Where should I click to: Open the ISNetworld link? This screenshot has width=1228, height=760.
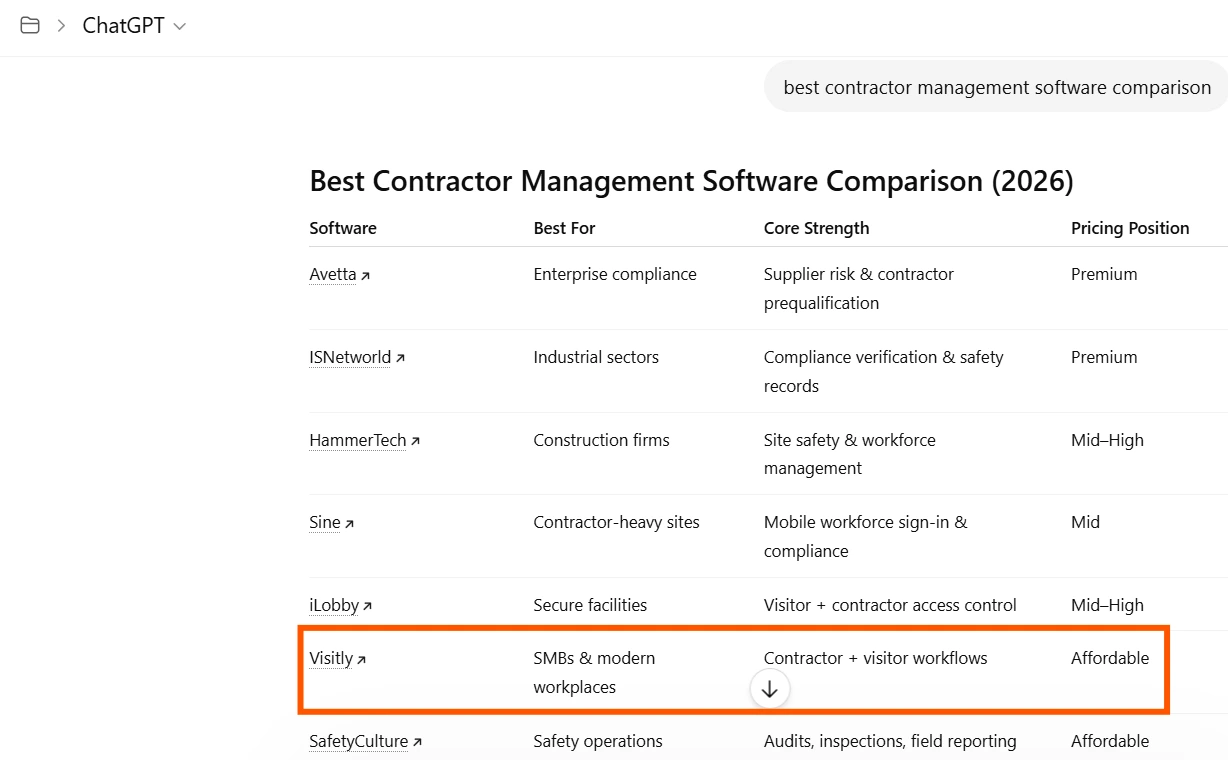click(x=350, y=357)
